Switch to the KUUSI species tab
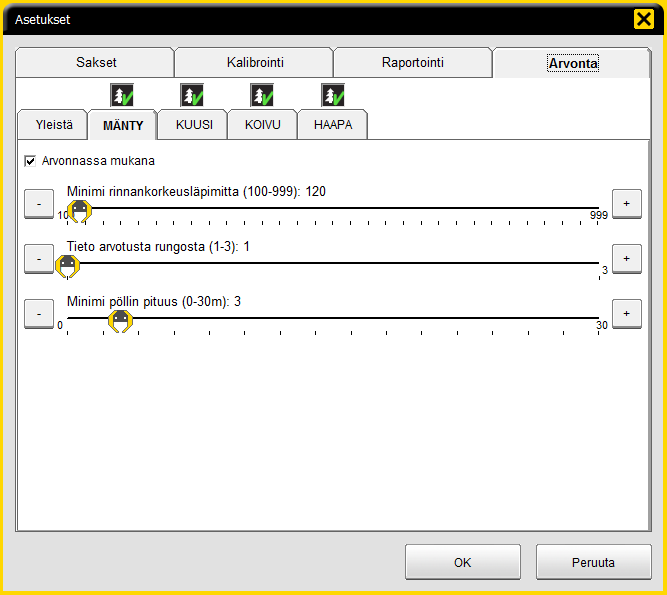Viewport: 667px width, 595px height. 193,125
